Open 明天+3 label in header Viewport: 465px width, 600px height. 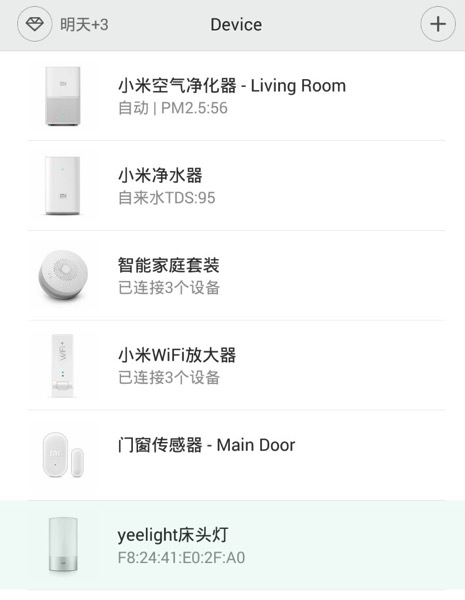(x=84, y=25)
